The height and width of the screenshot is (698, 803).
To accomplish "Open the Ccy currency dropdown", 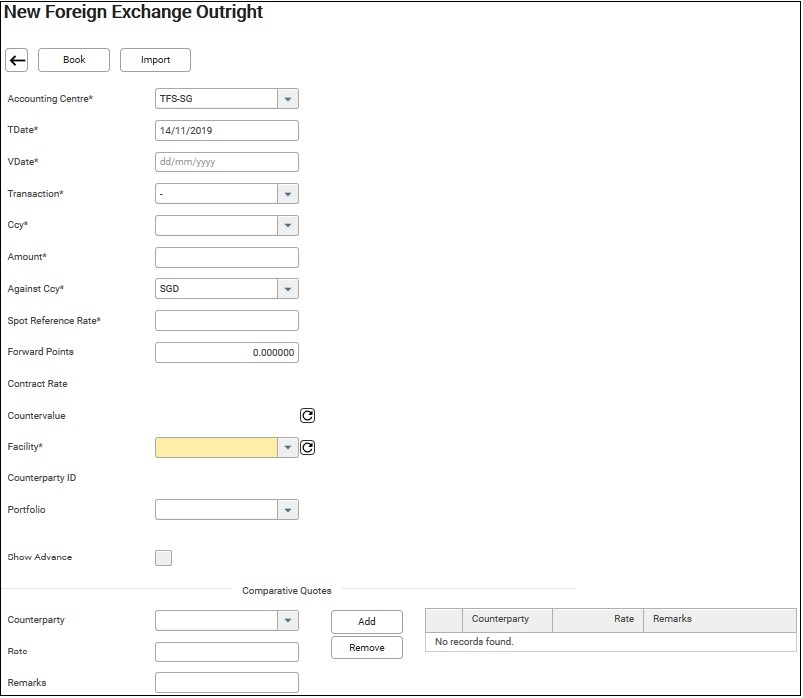I will [x=288, y=225].
